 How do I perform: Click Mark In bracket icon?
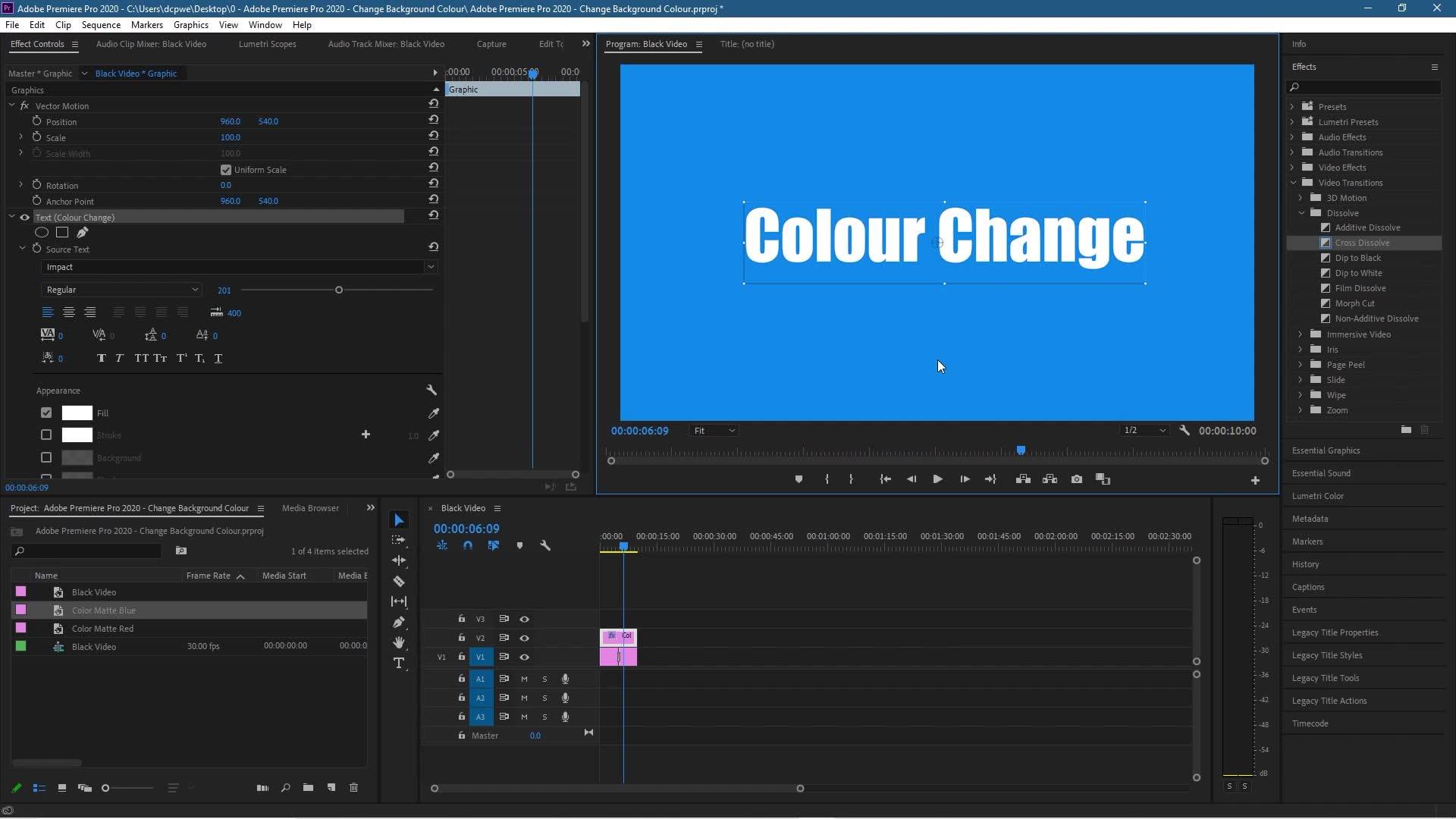827,479
